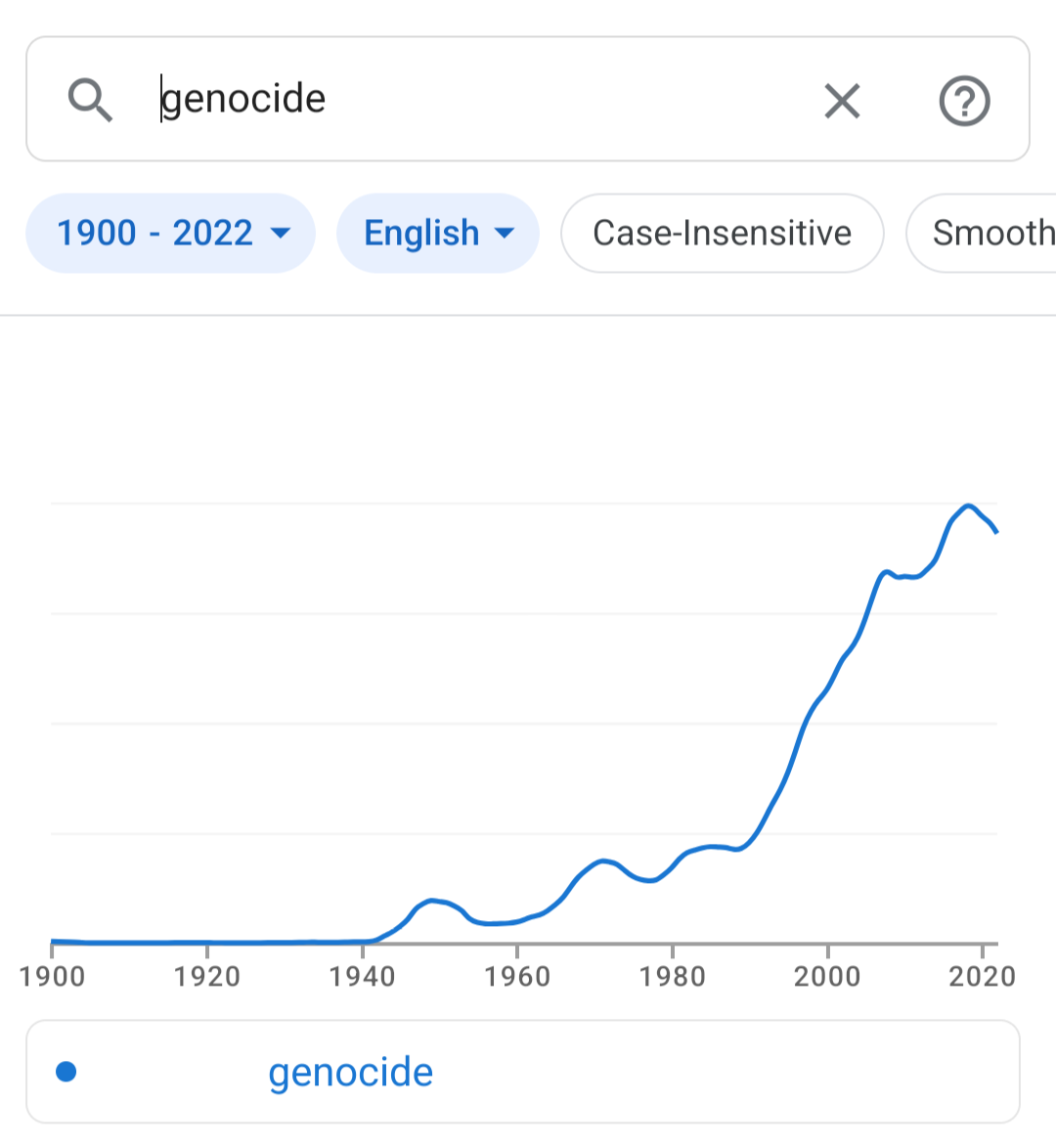Toggle the Case-Insensitive chip
The height and width of the screenshot is (1148, 1056).
(x=722, y=233)
